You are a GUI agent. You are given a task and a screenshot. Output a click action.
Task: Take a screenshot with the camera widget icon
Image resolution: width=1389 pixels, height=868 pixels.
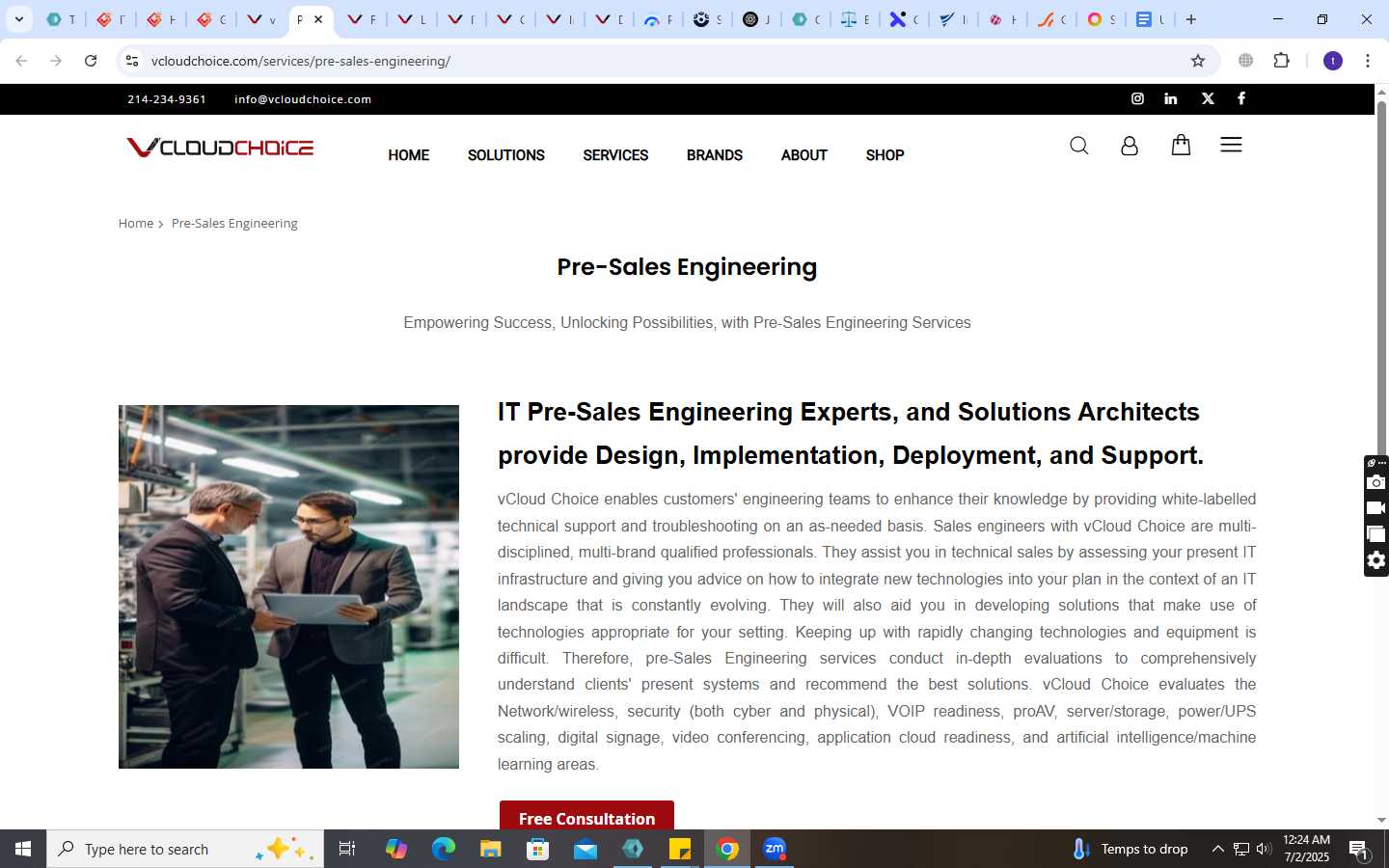[x=1376, y=482]
